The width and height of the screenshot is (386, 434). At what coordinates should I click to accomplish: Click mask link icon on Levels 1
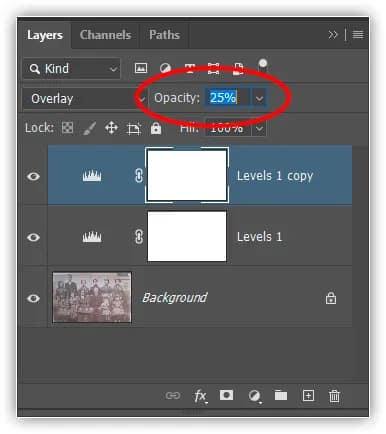[139, 237]
